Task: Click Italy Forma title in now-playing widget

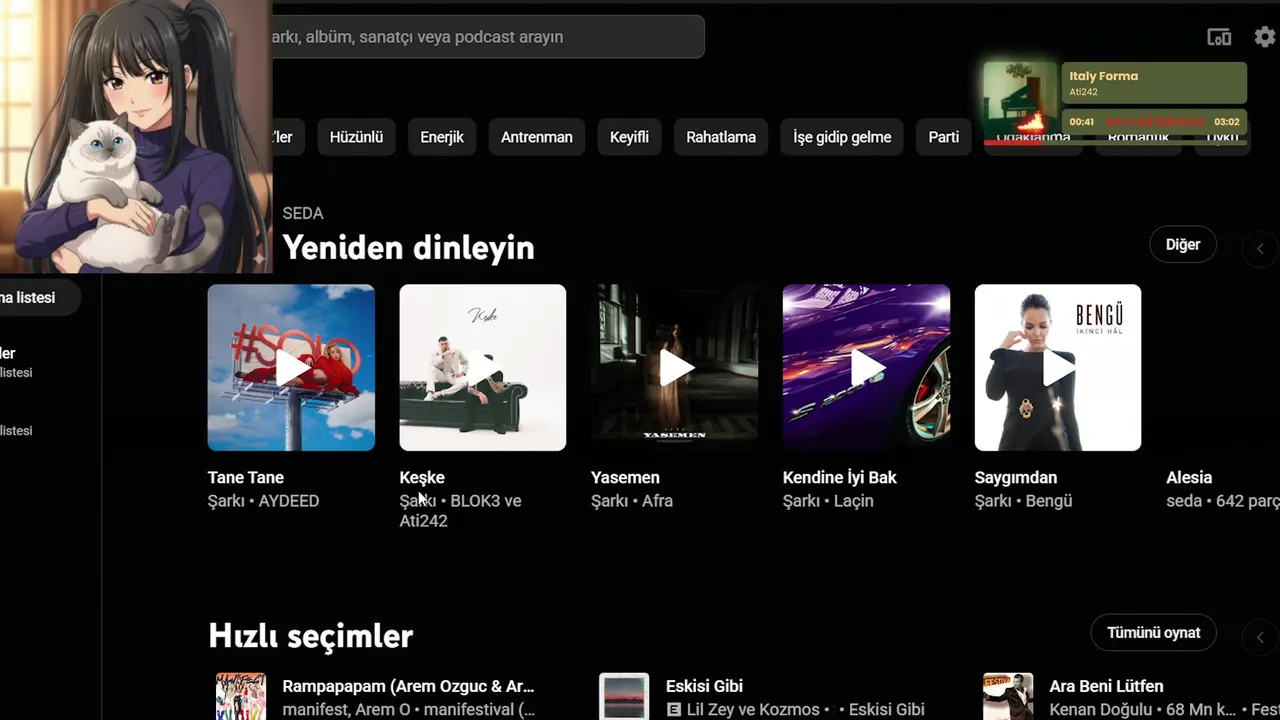Action: click(1104, 76)
